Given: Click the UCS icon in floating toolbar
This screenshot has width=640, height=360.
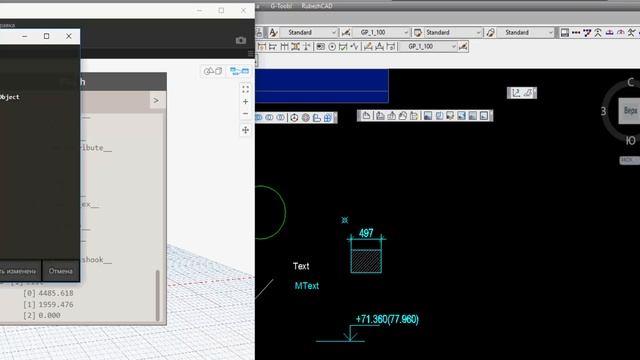Looking at the screenshot, I should [x=516, y=93].
